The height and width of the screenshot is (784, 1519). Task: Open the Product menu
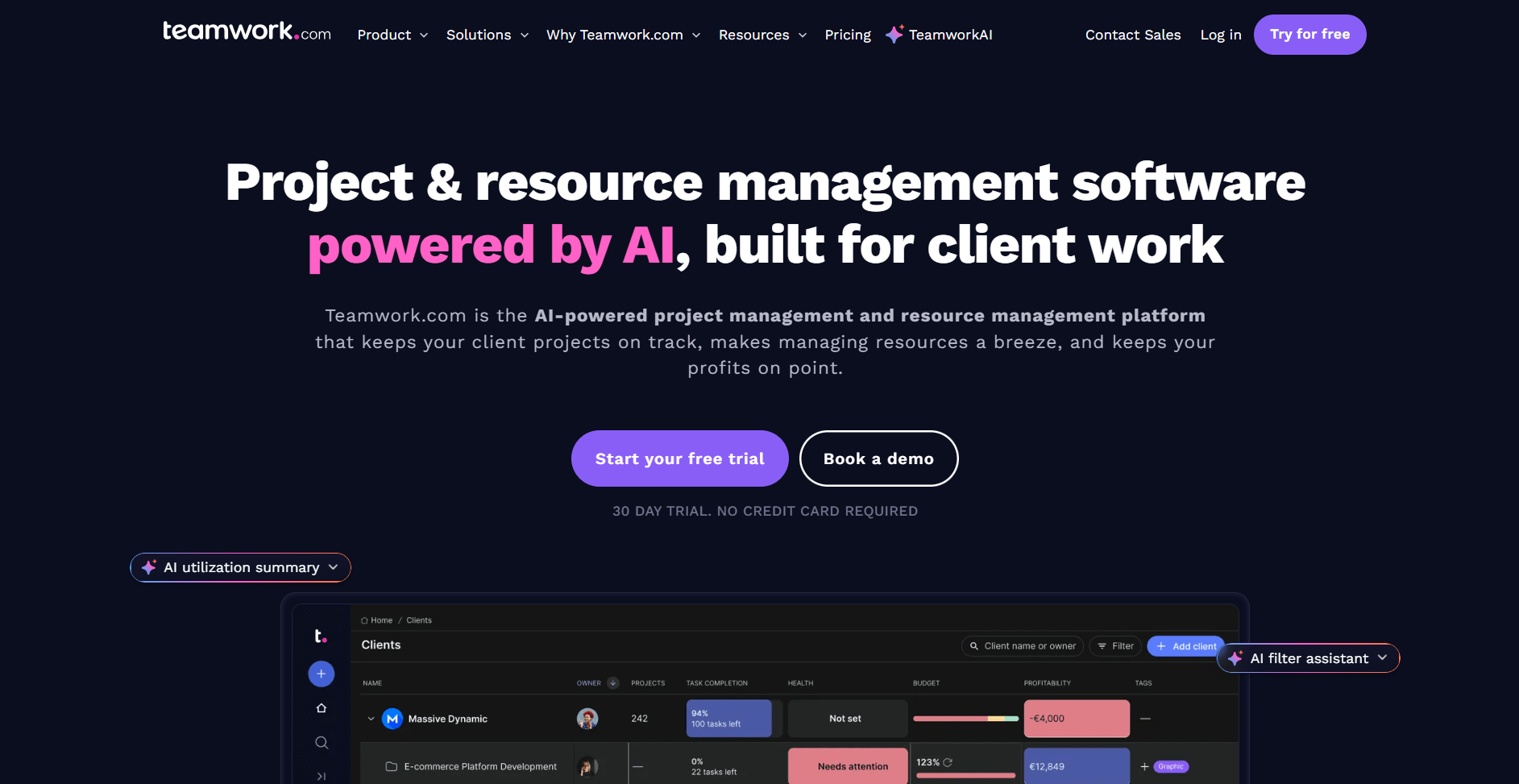392,35
